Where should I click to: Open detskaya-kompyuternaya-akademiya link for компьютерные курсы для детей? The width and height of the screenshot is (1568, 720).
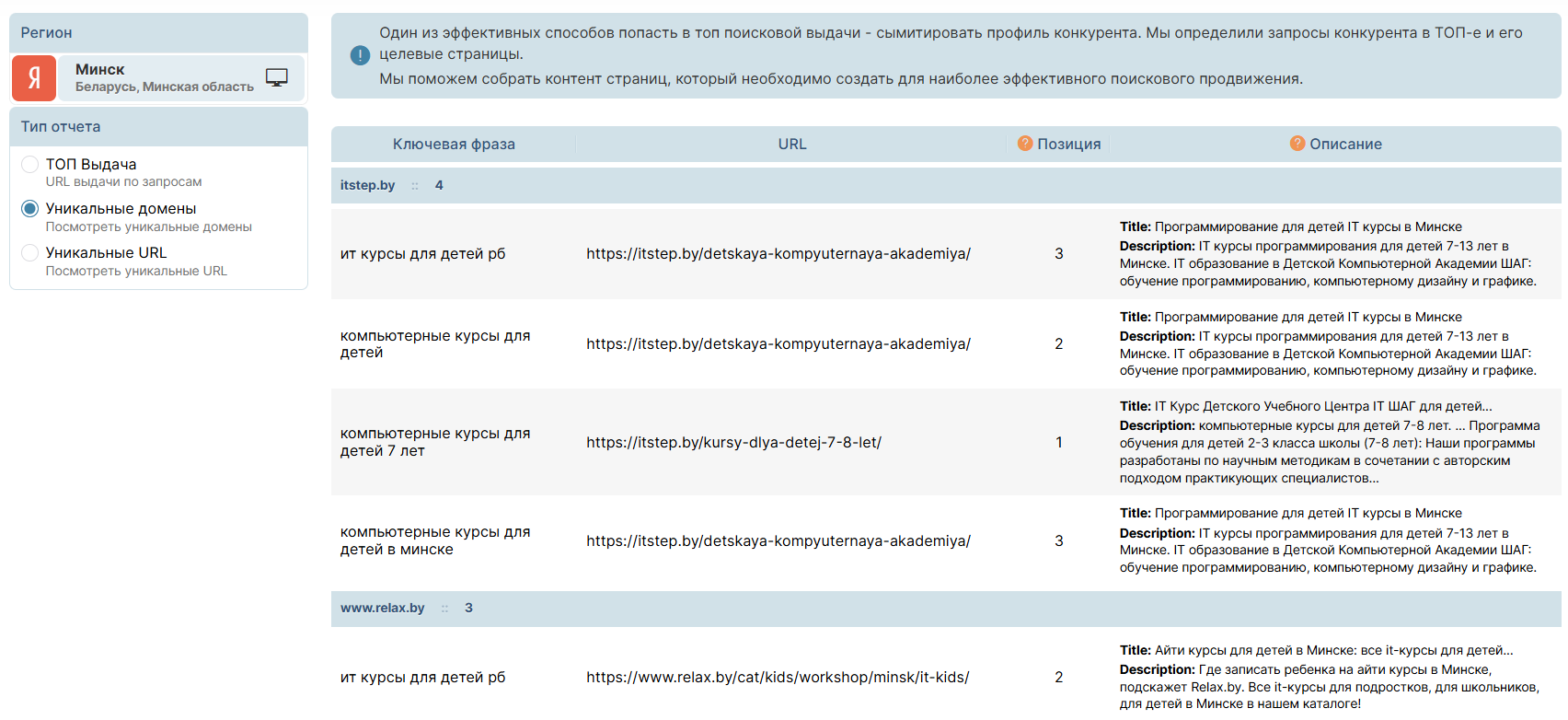pyautogui.click(x=778, y=343)
